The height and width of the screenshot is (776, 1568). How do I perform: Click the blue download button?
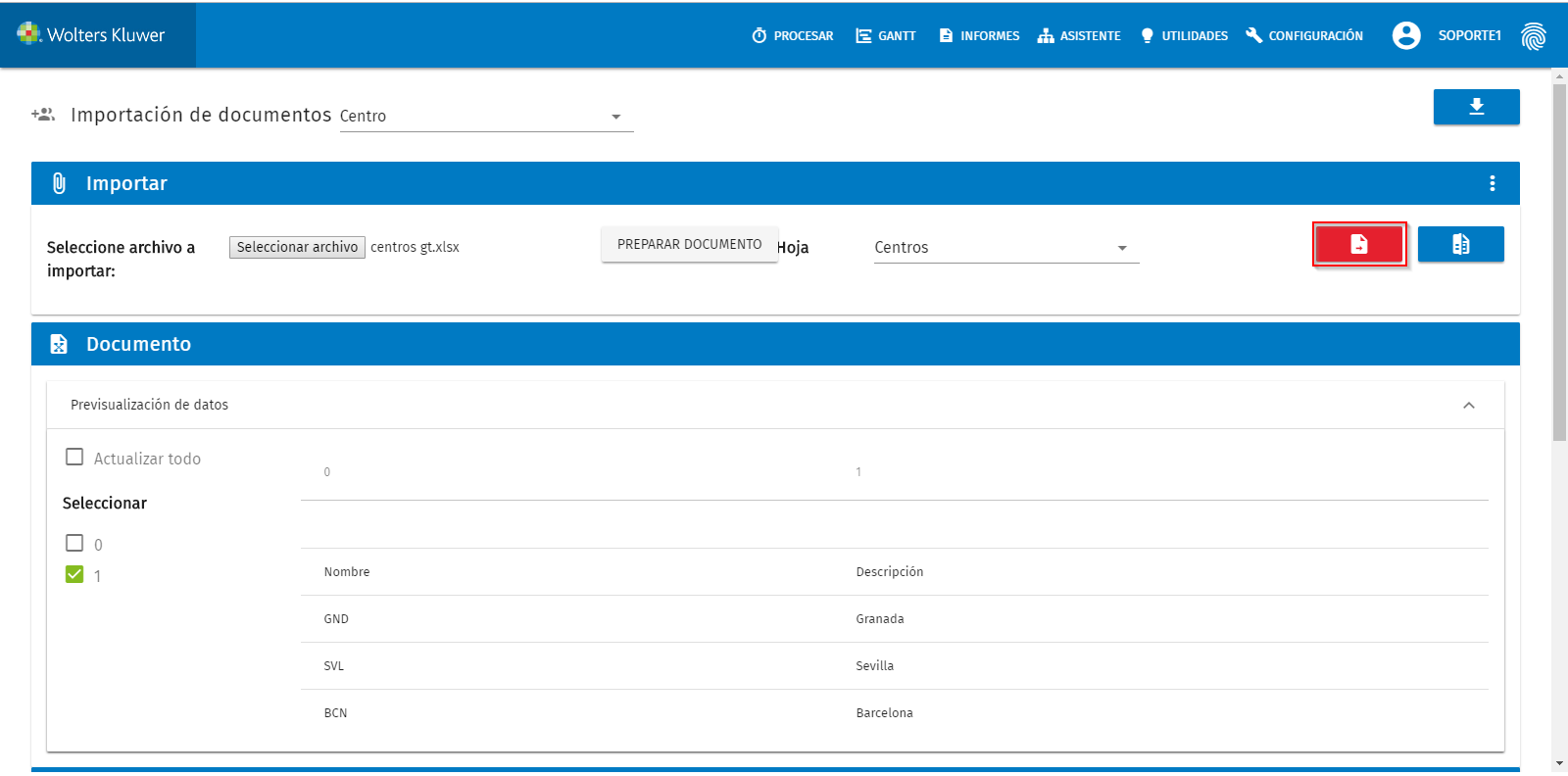tap(1476, 107)
